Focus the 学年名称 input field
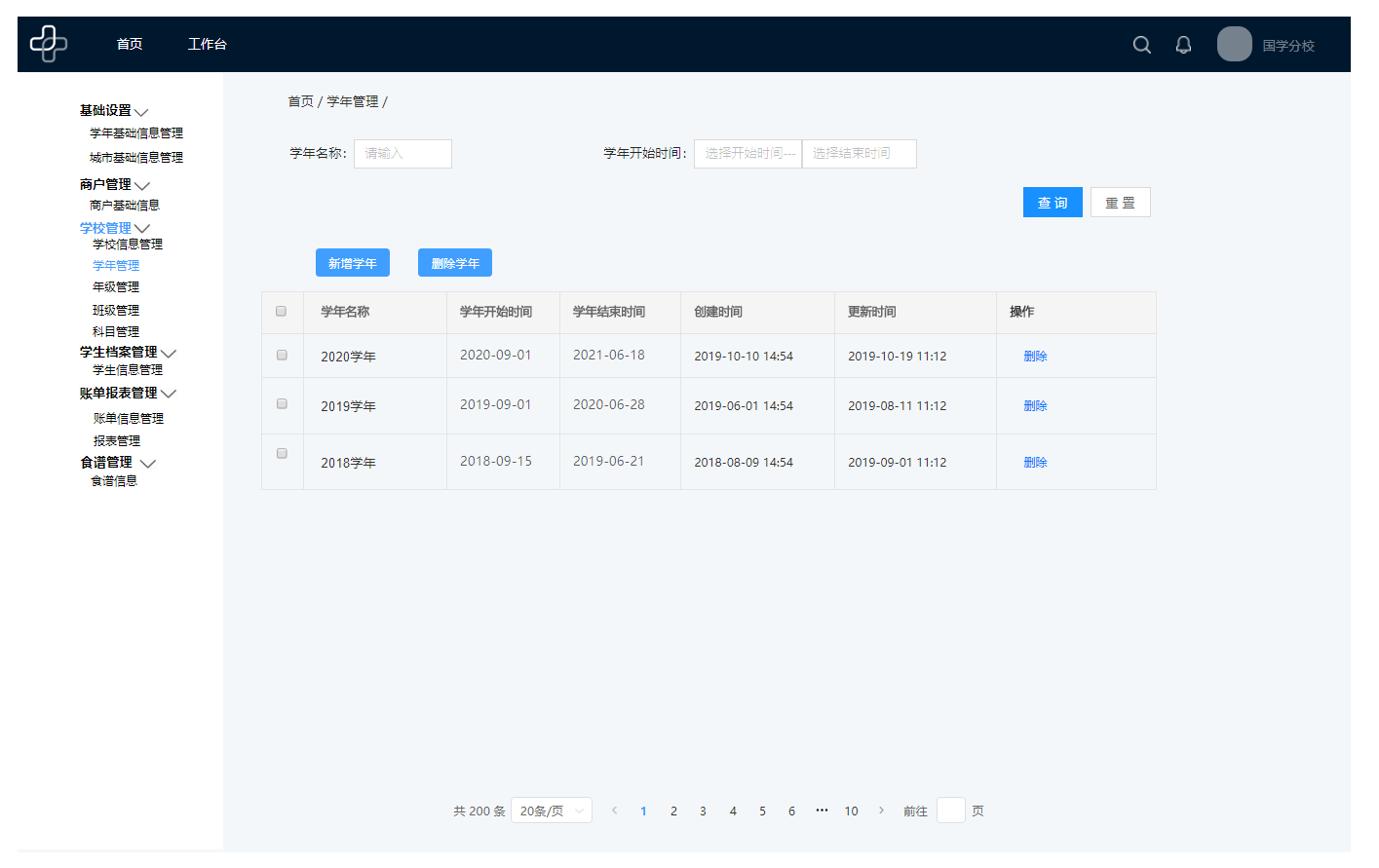 click(402, 154)
